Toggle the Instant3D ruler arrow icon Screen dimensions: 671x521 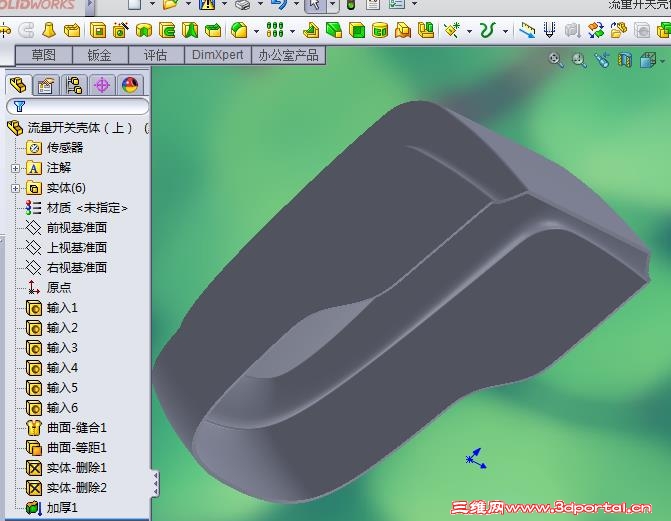point(527,30)
